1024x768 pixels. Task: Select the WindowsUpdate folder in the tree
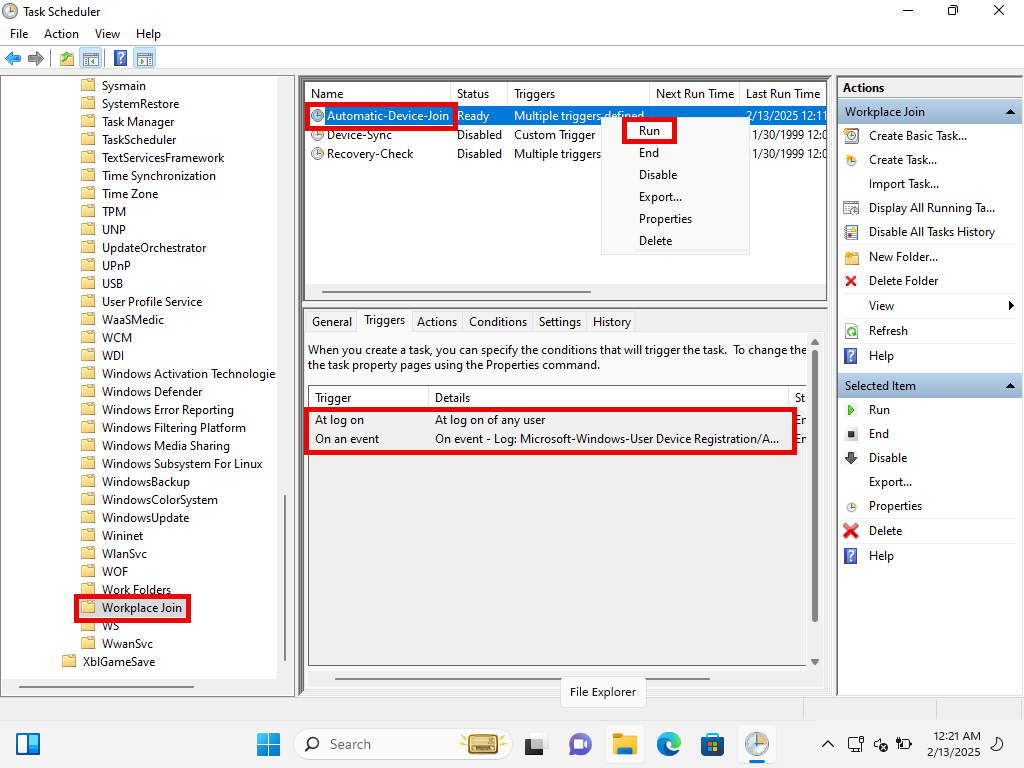pyautogui.click(x=145, y=518)
